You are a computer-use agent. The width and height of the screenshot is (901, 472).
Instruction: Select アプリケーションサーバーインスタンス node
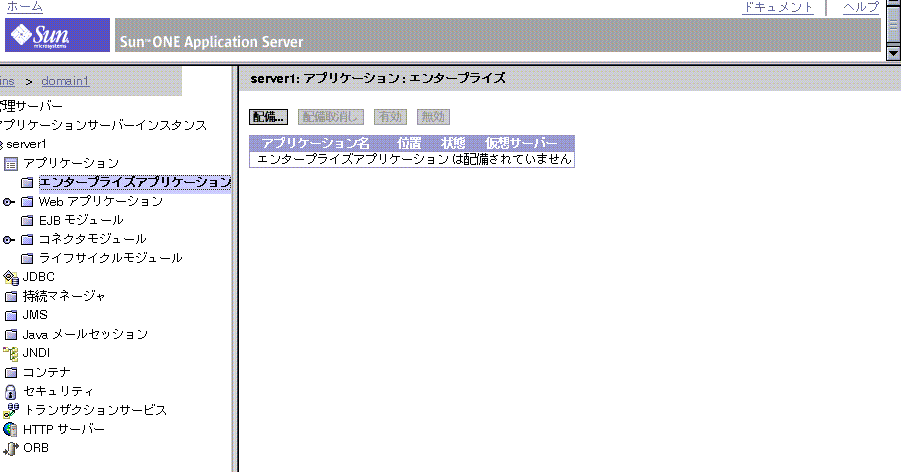click(x=103, y=125)
